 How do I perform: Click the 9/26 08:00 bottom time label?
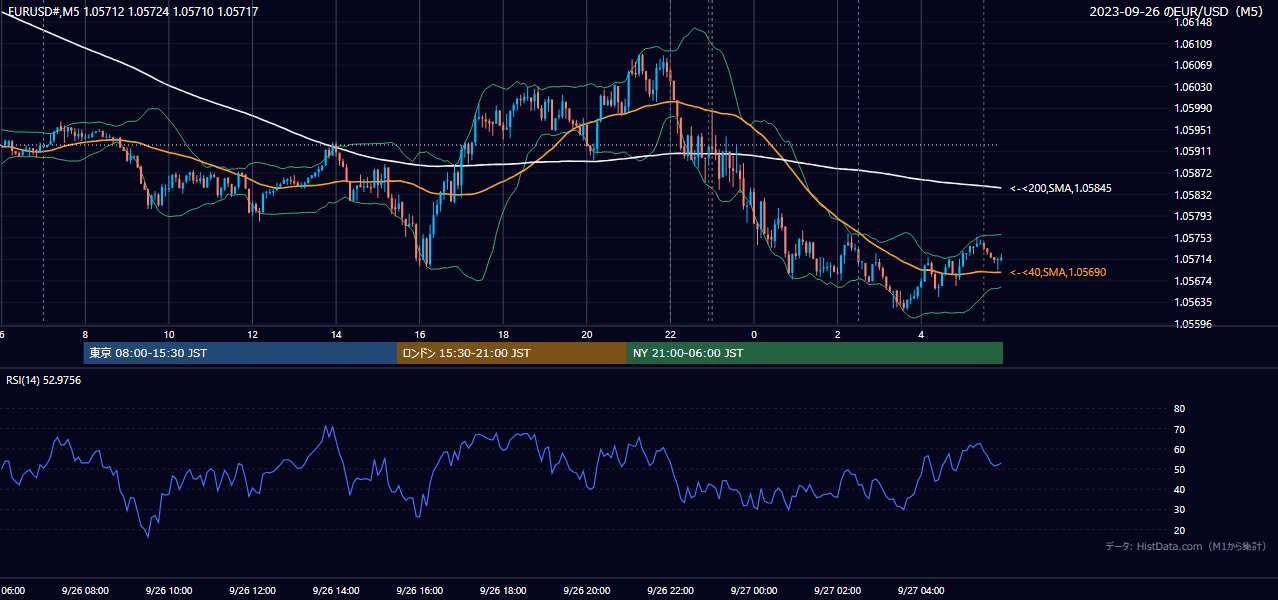(x=84, y=590)
